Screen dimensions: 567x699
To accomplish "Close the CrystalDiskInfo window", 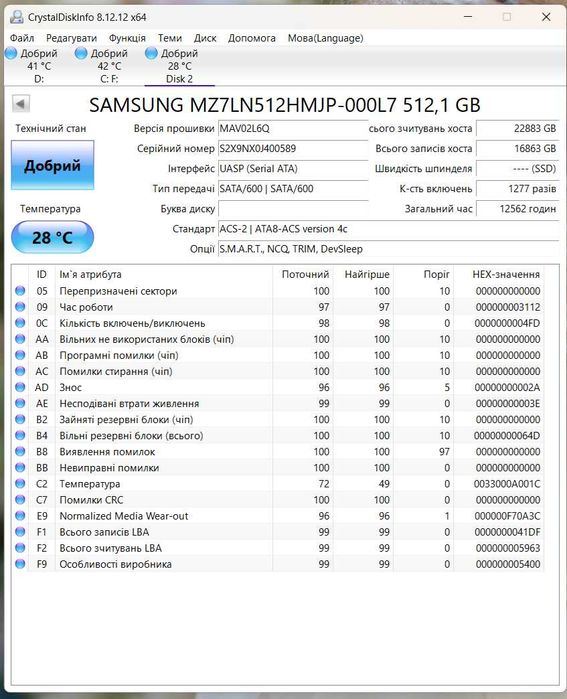I will tap(546, 17).
